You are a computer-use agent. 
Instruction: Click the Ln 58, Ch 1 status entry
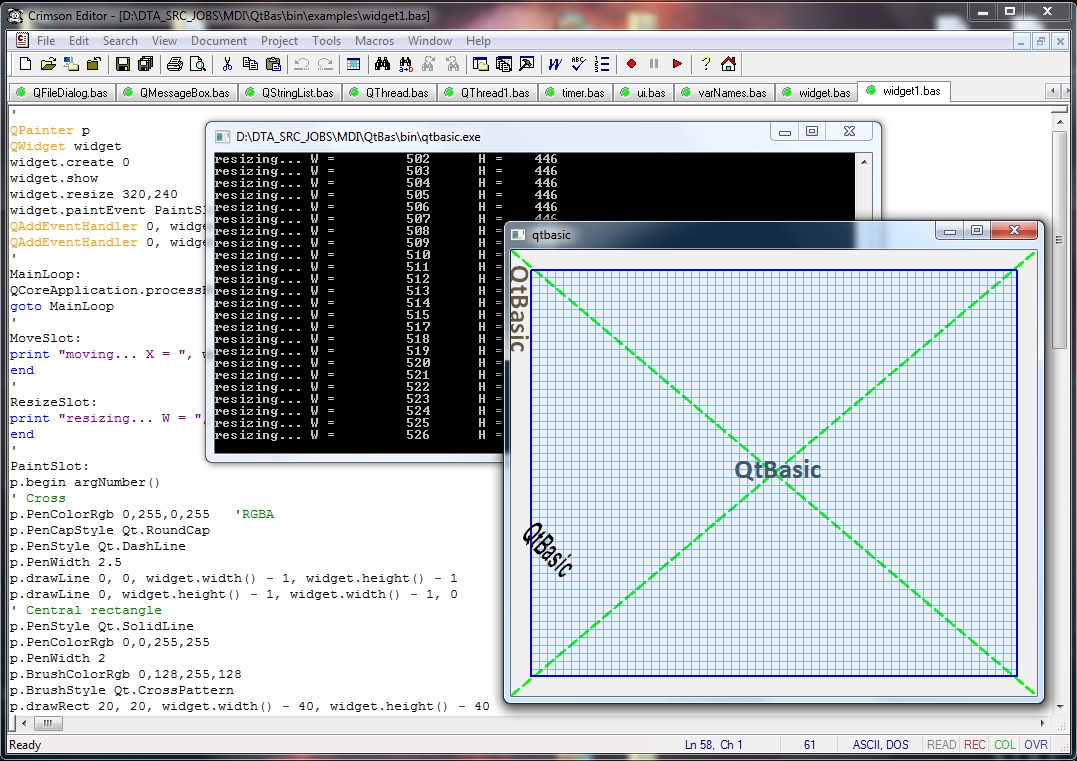click(x=714, y=745)
